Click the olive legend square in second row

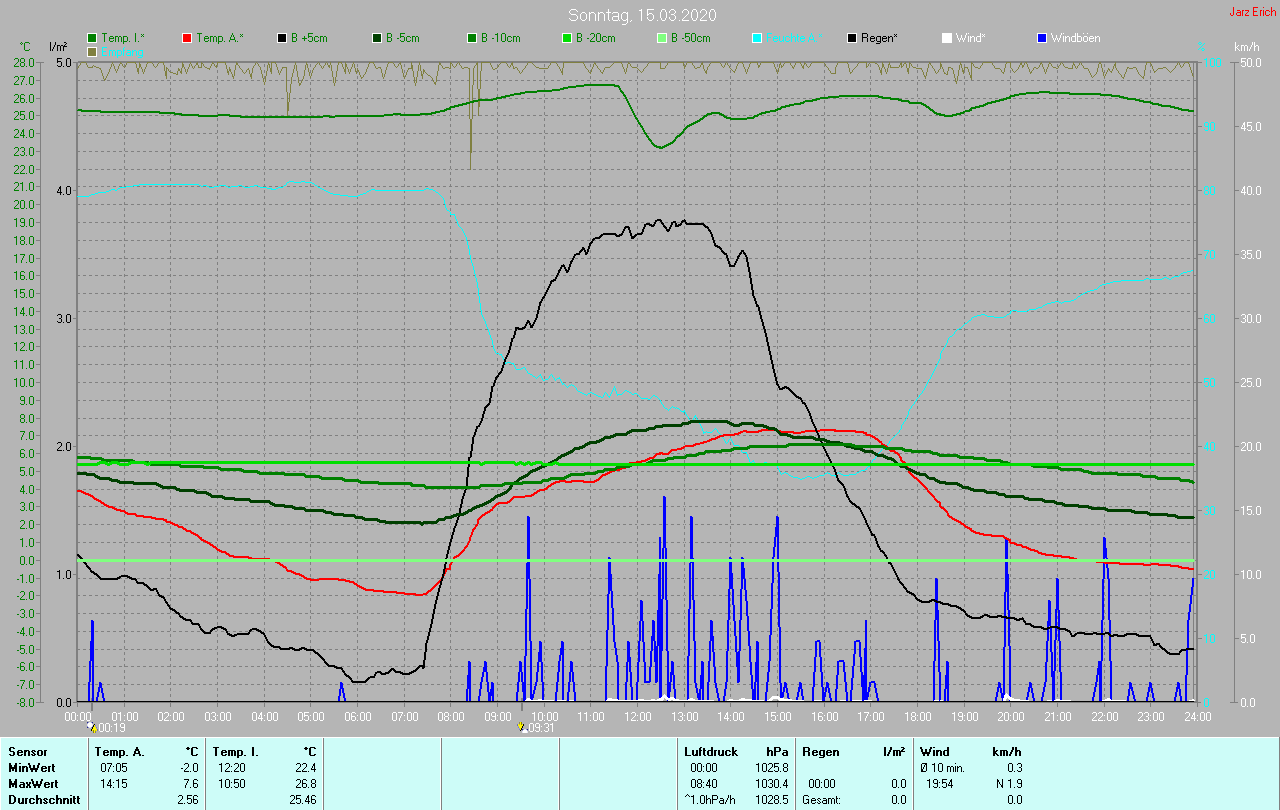point(93,51)
